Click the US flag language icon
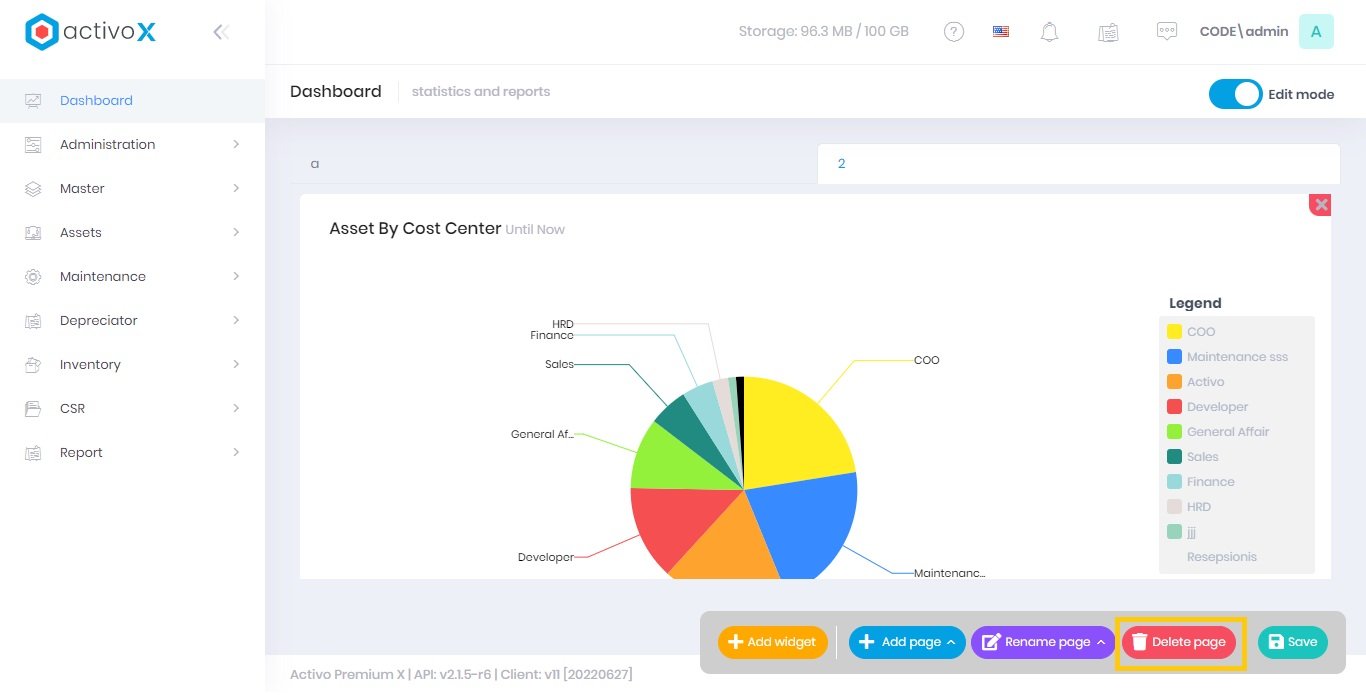The width and height of the screenshot is (1366, 695). pos(1001,32)
